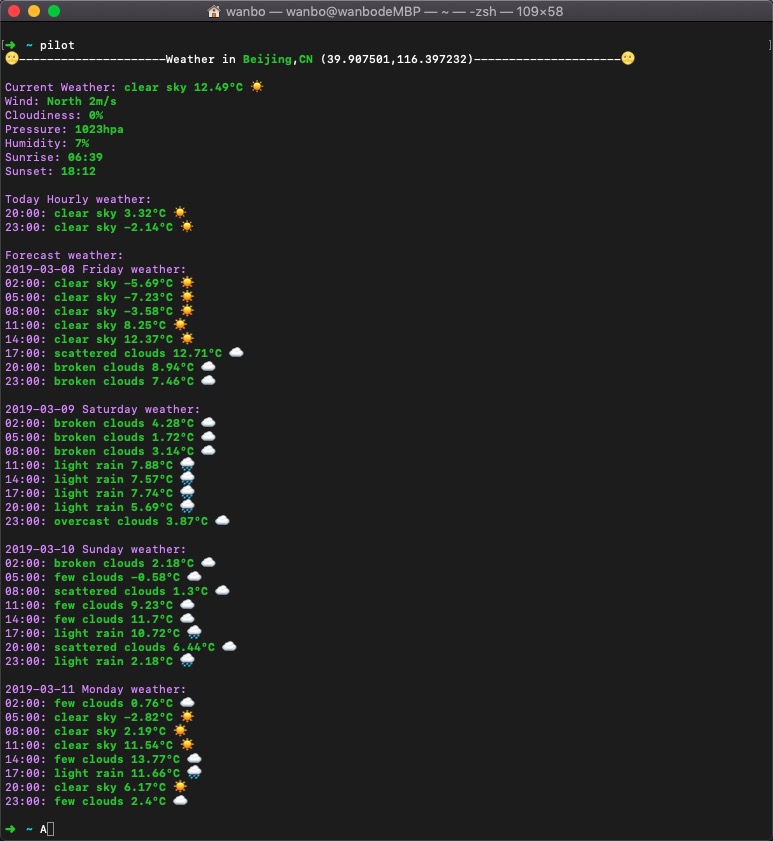773x841 pixels.
Task: Click the 'light rain 7.74°C' text
Action: 113,493
